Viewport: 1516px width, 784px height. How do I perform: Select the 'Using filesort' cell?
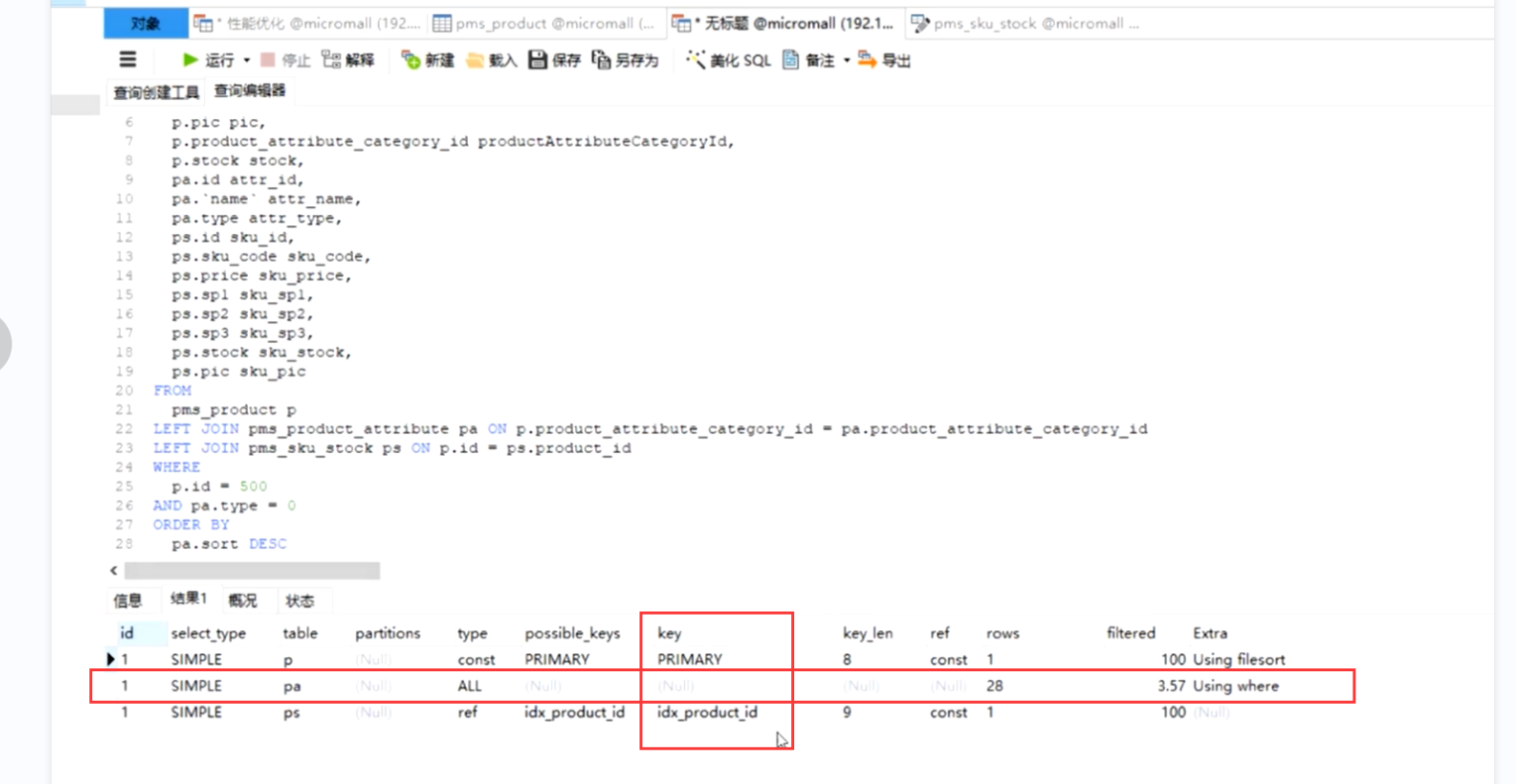tap(1238, 659)
